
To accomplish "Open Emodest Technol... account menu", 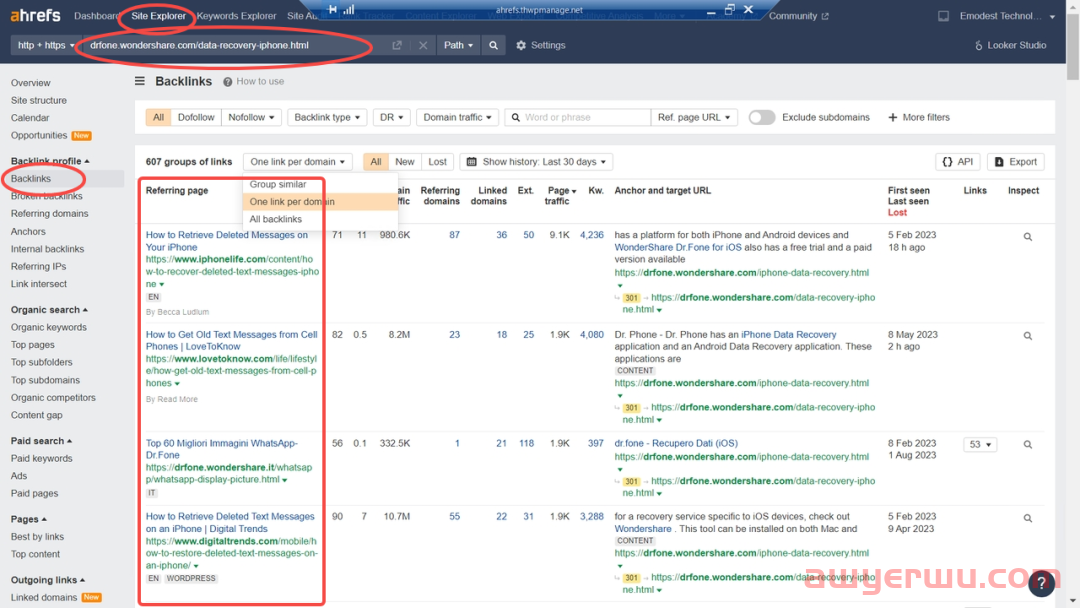I will (1007, 16).
